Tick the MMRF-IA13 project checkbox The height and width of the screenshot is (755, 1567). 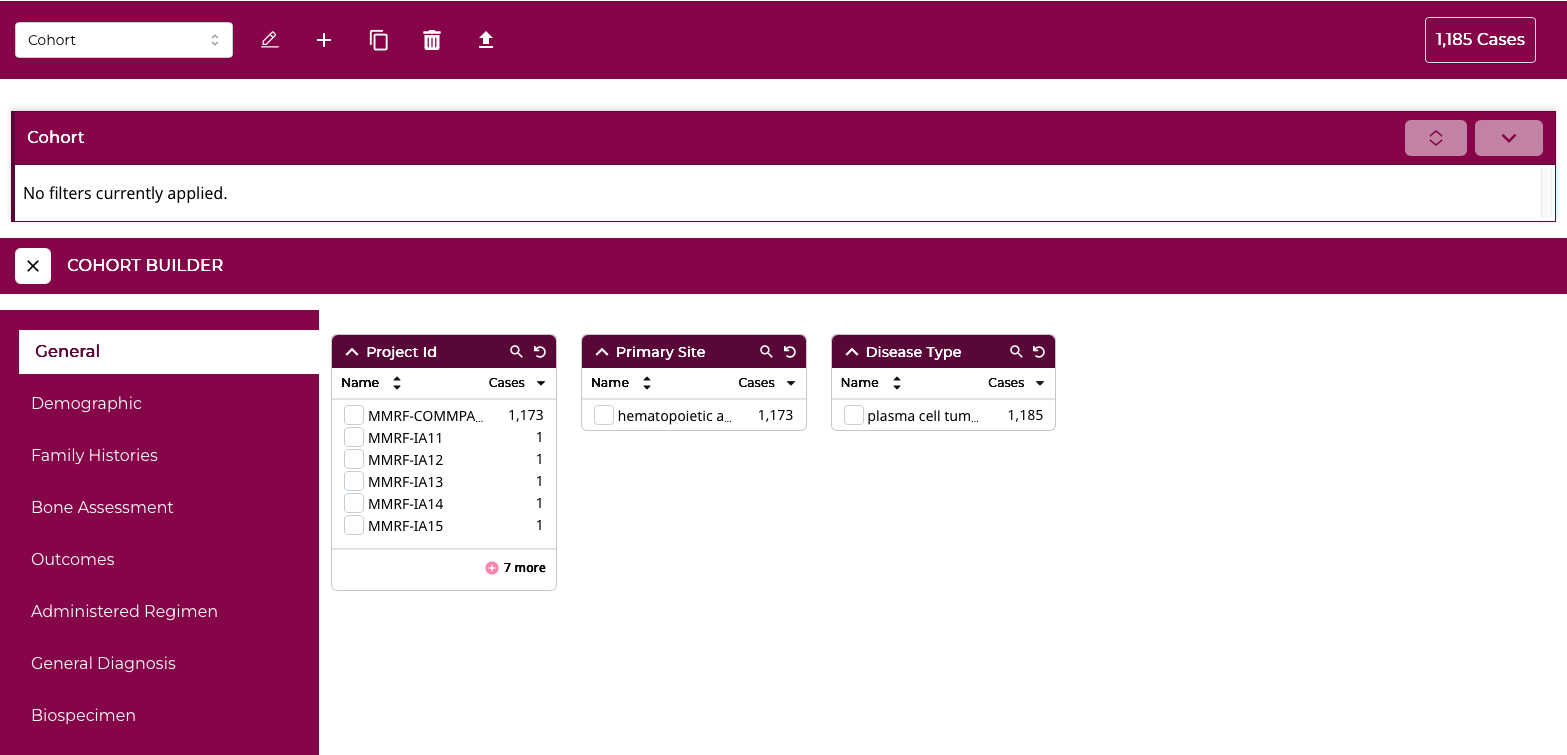tap(354, 481)
